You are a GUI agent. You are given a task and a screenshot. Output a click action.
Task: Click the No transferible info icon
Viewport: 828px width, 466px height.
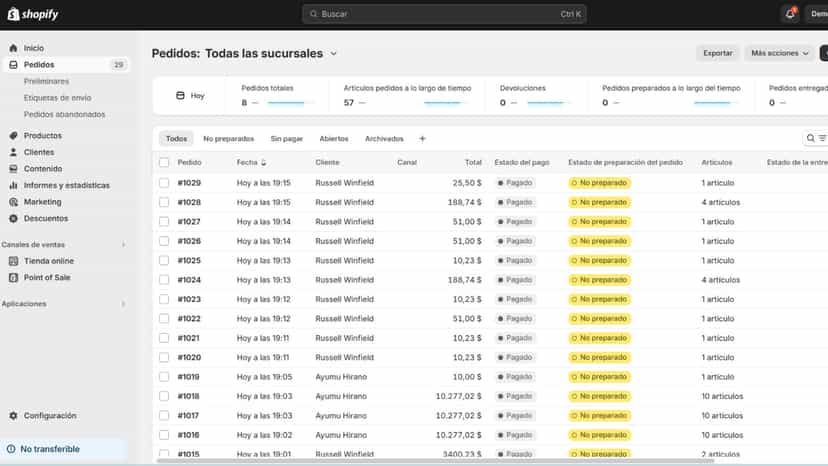point(11,449)
